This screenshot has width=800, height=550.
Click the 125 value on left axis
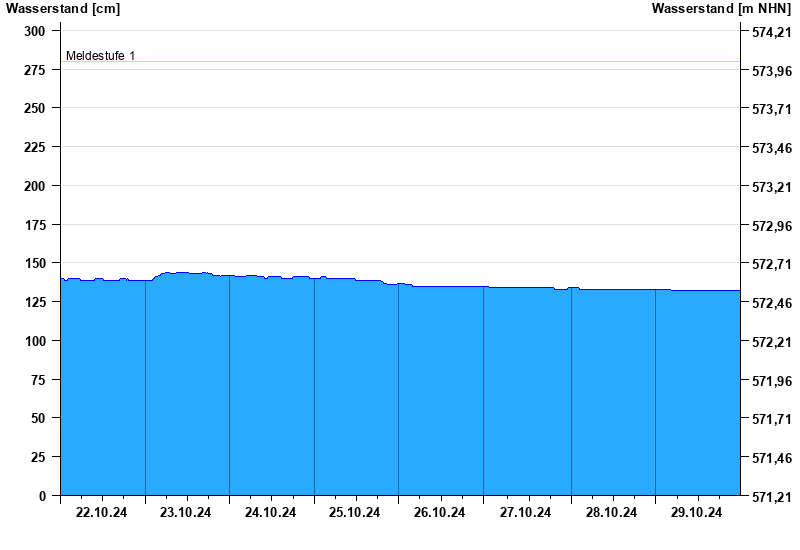[35, 302]
